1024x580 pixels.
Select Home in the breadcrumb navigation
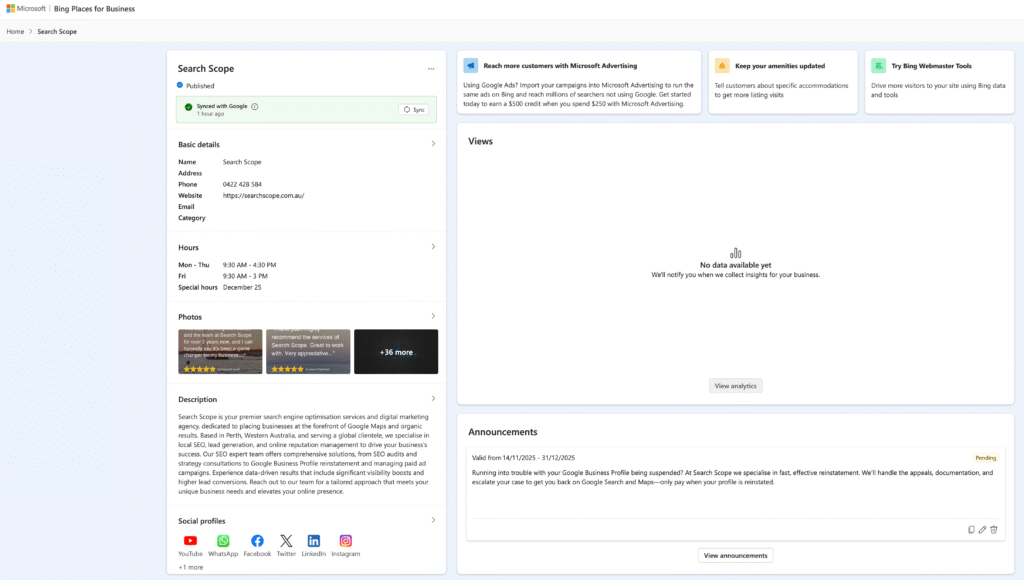[x=15, y=31]
